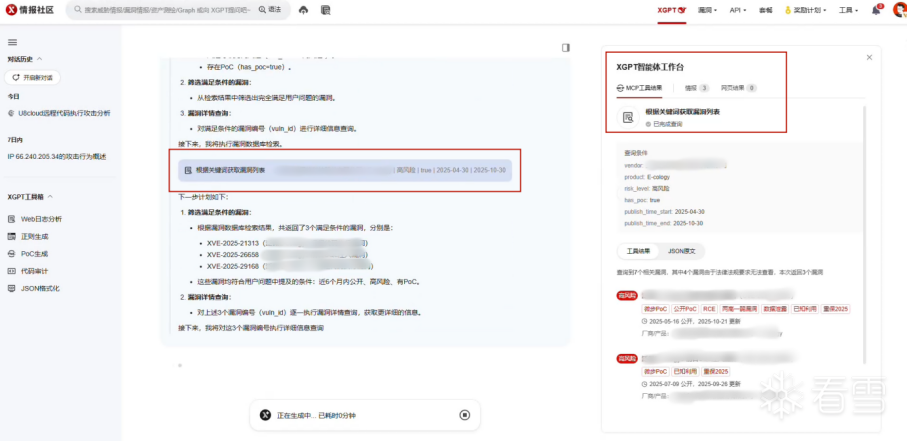The width and height of the screenshot is (907, 442).
Task: Click the gold medal reward icon
Action: 788,10
